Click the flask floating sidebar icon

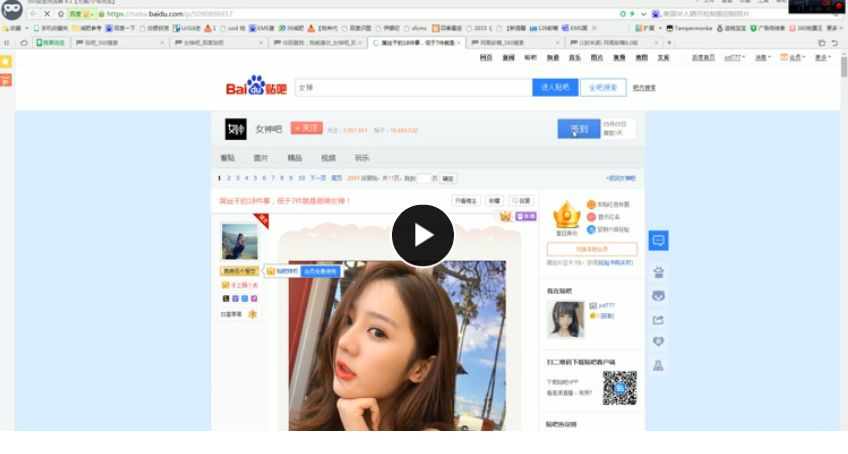[x=658, y=365]
